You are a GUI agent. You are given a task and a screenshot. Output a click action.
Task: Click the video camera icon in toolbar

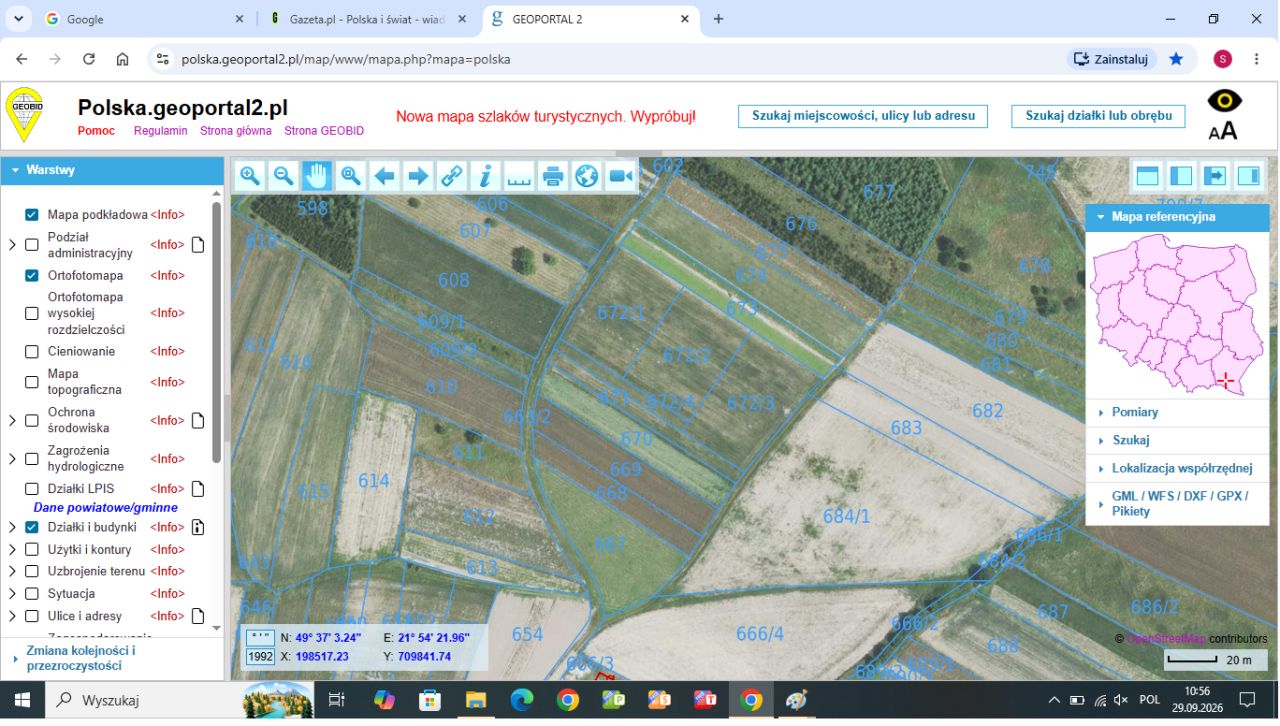[x=621, y=176]
